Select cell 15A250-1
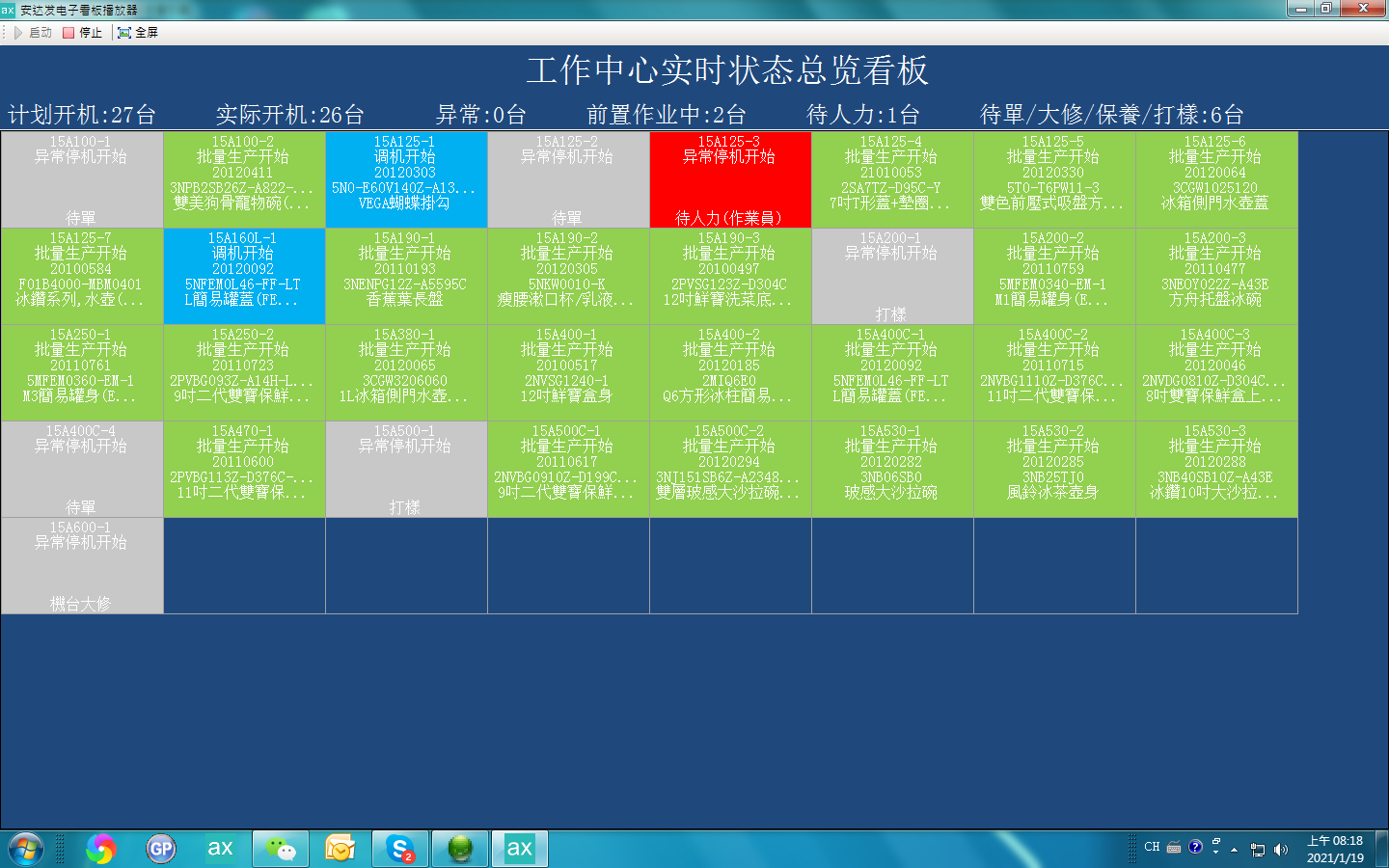The height and width of the screenshot is (868, 1389). click(82, 372)
